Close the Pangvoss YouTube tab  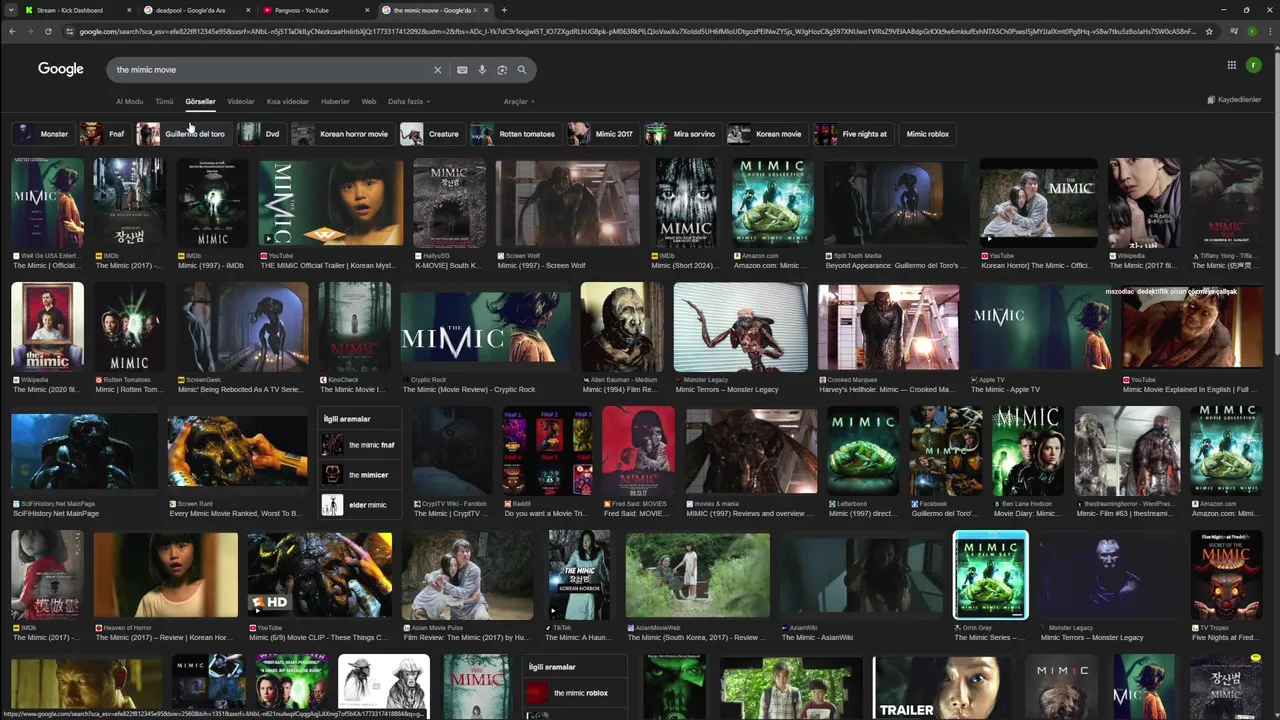tap(367, 10)
